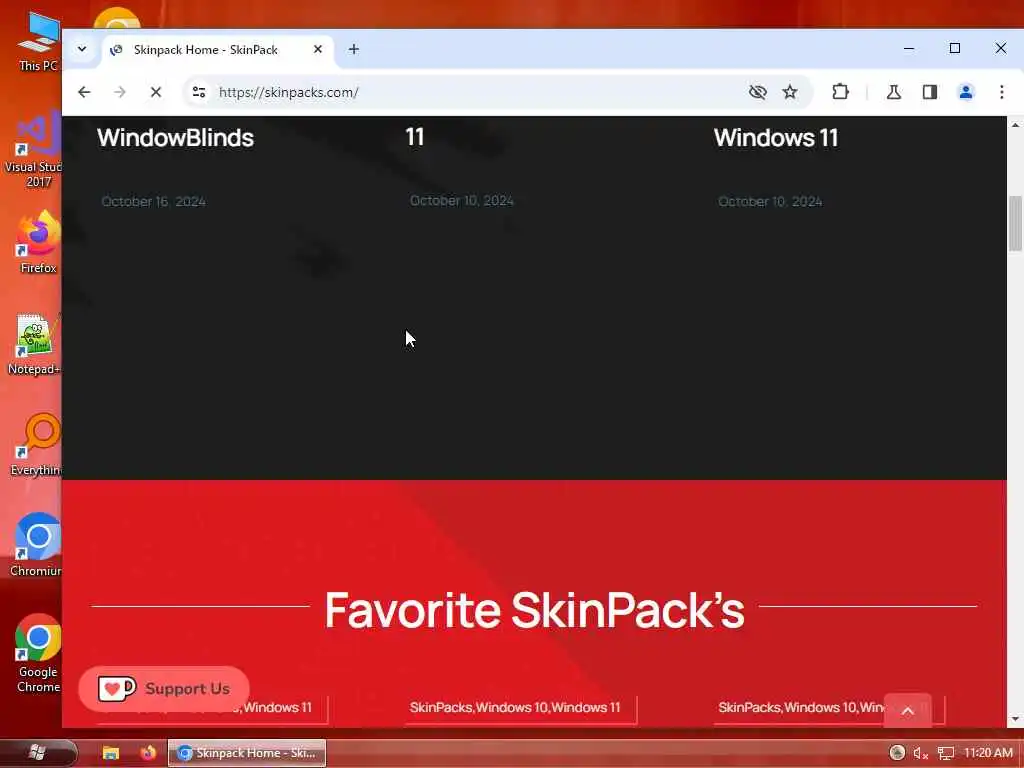The image size is (1024, 768).
Task: Minimize the Chrome window
Action: (x=908, y=48)
